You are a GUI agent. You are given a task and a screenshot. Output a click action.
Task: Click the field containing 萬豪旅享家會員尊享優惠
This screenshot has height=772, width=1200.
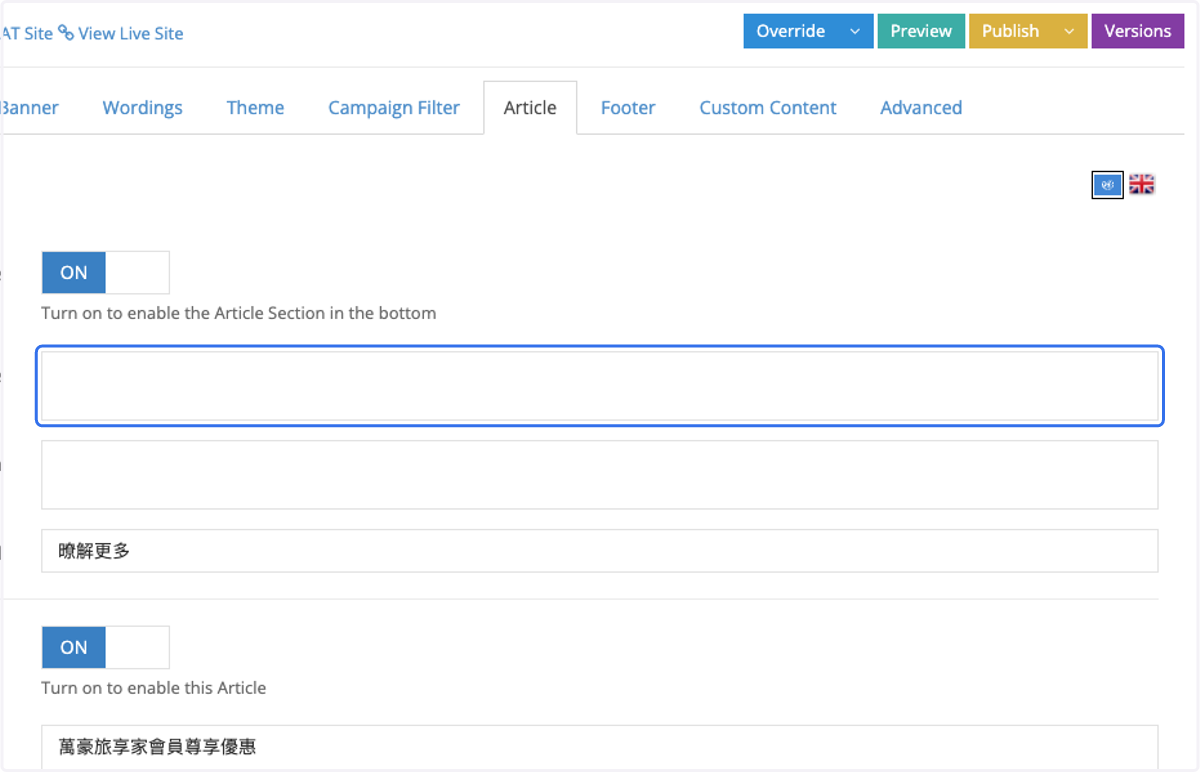tap(600, 747)
